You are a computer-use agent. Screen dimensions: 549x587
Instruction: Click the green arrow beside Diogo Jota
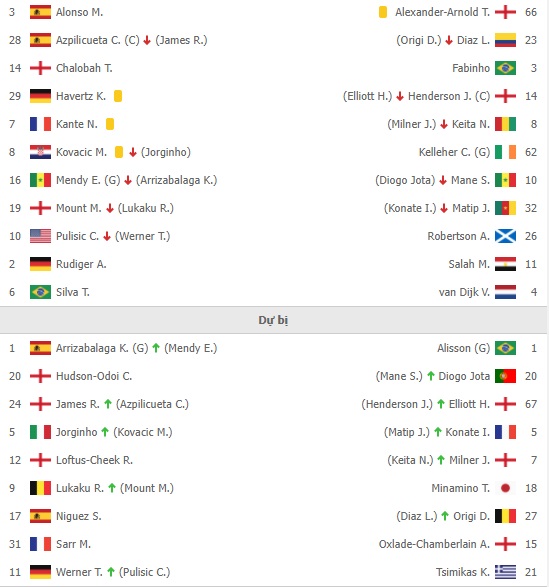[x=431, y=376]
